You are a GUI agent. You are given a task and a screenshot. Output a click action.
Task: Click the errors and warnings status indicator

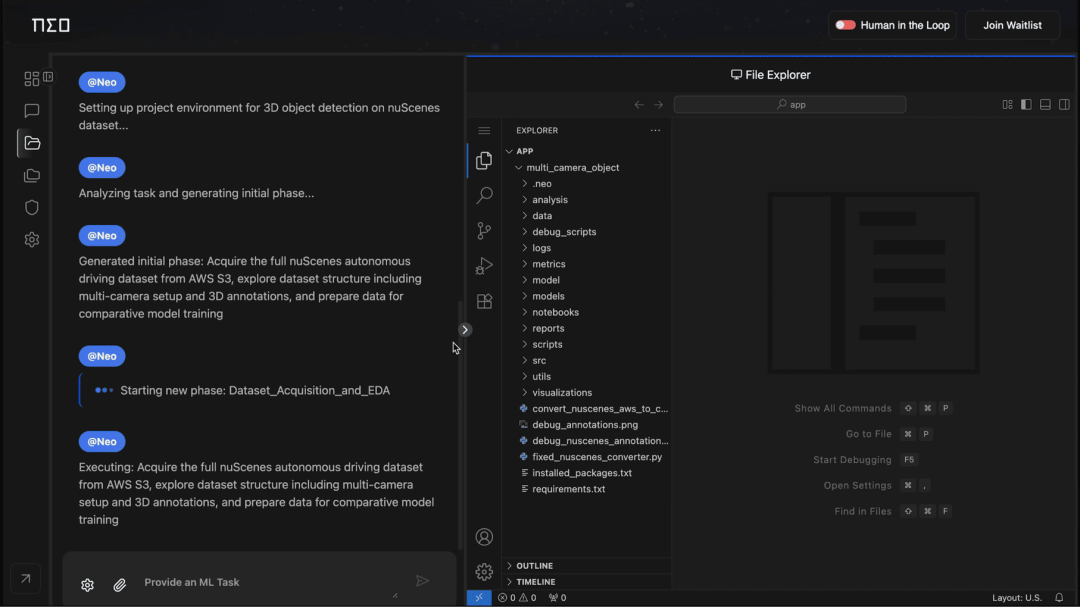coord(517,598)
